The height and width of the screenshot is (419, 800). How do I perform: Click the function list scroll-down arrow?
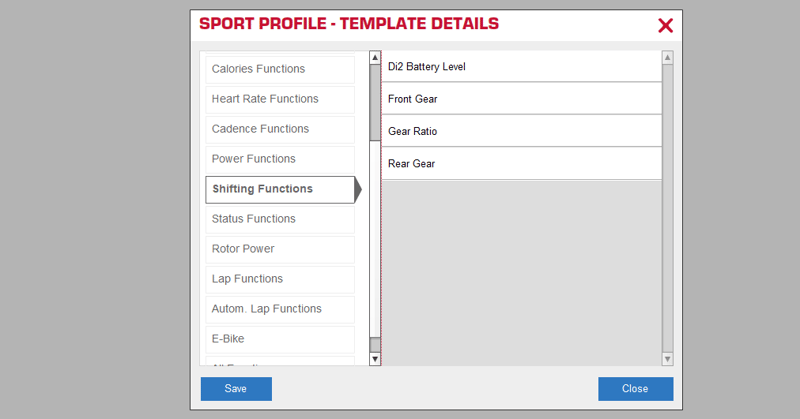click(x=667, y=358)
